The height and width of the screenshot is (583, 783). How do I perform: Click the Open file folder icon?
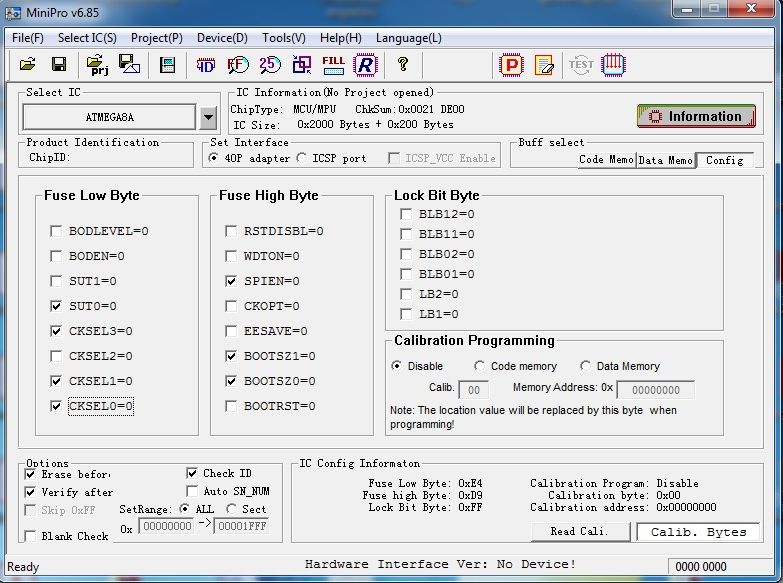pyautogui.click(x=28, y=64)
